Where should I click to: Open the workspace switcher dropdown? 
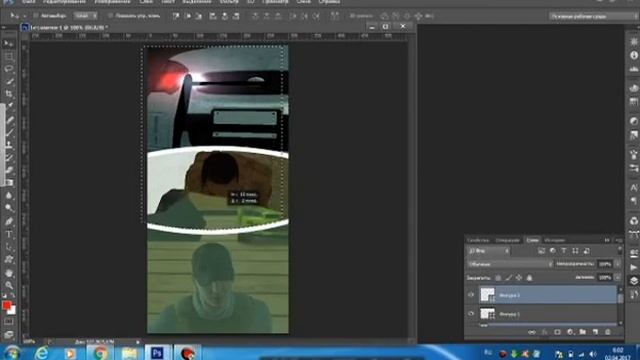click(x=592, y=16)
